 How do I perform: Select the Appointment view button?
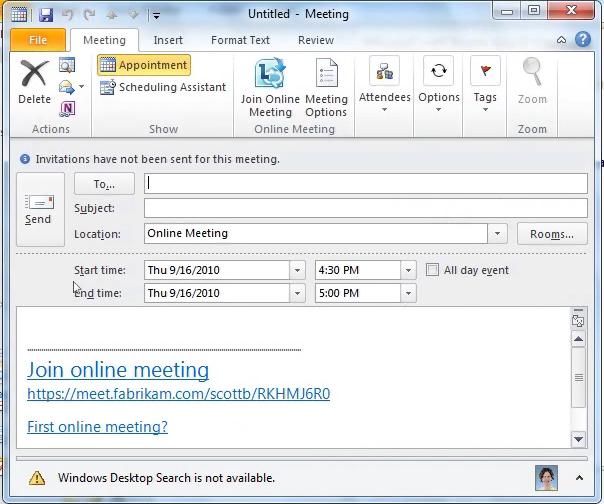pos(144,65)
